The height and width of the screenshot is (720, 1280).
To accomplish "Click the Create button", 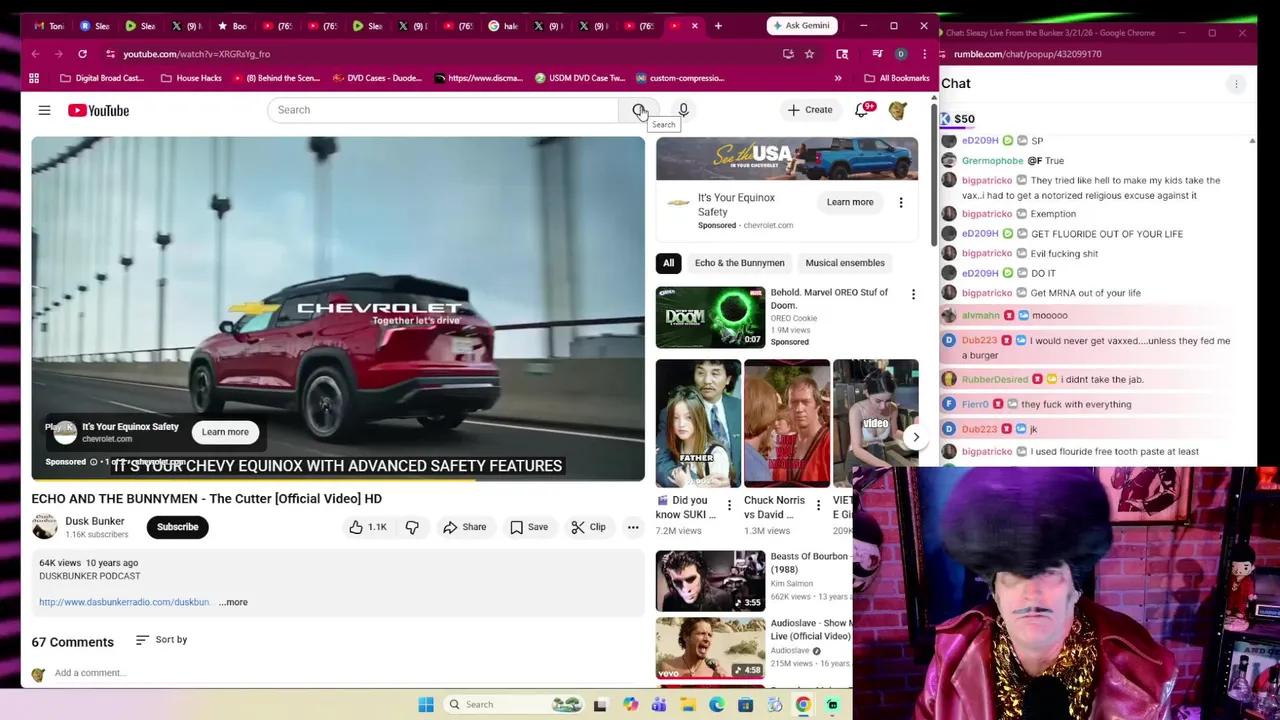I will [x=810, y=110].
